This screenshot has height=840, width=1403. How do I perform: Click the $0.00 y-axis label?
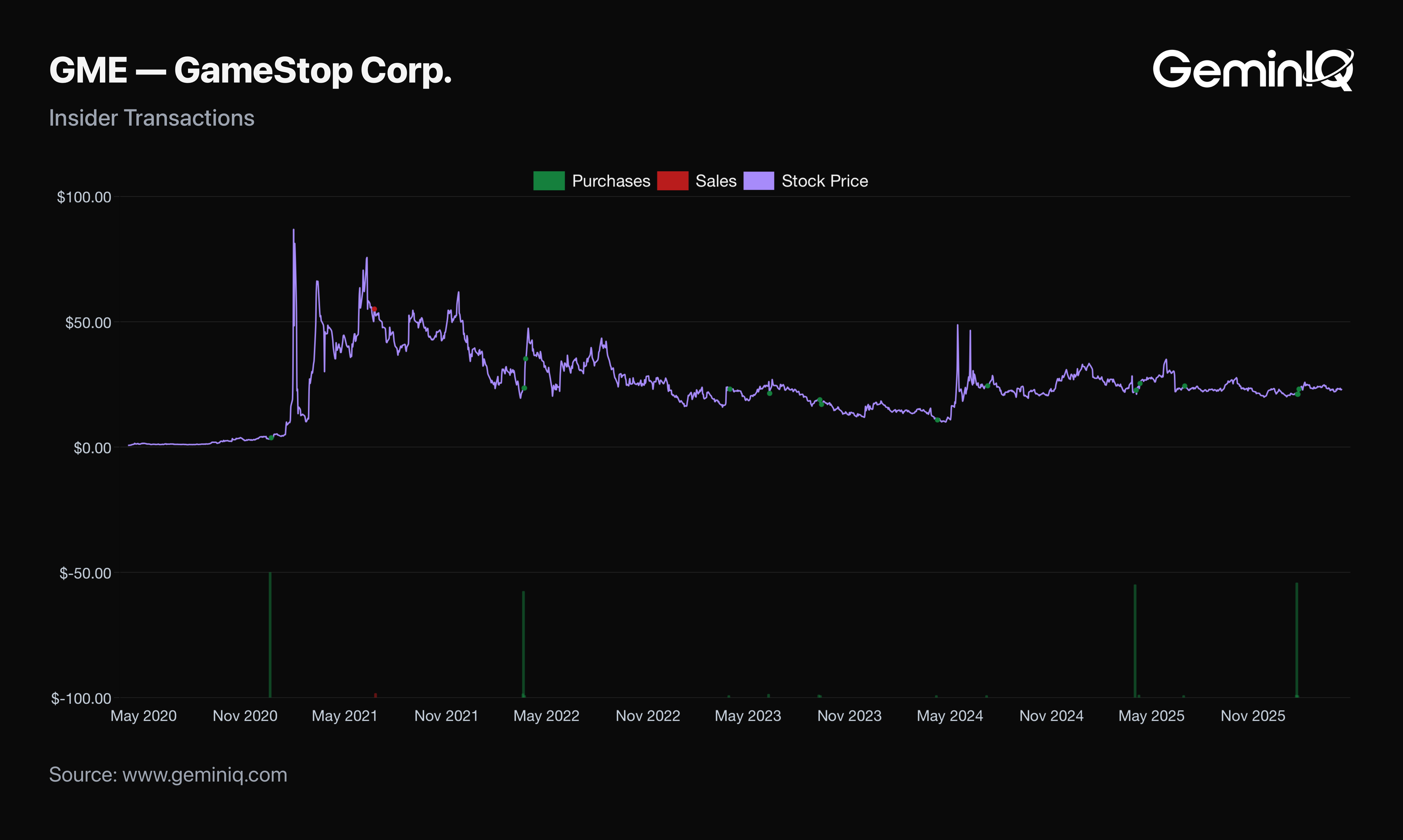[92, 448]
